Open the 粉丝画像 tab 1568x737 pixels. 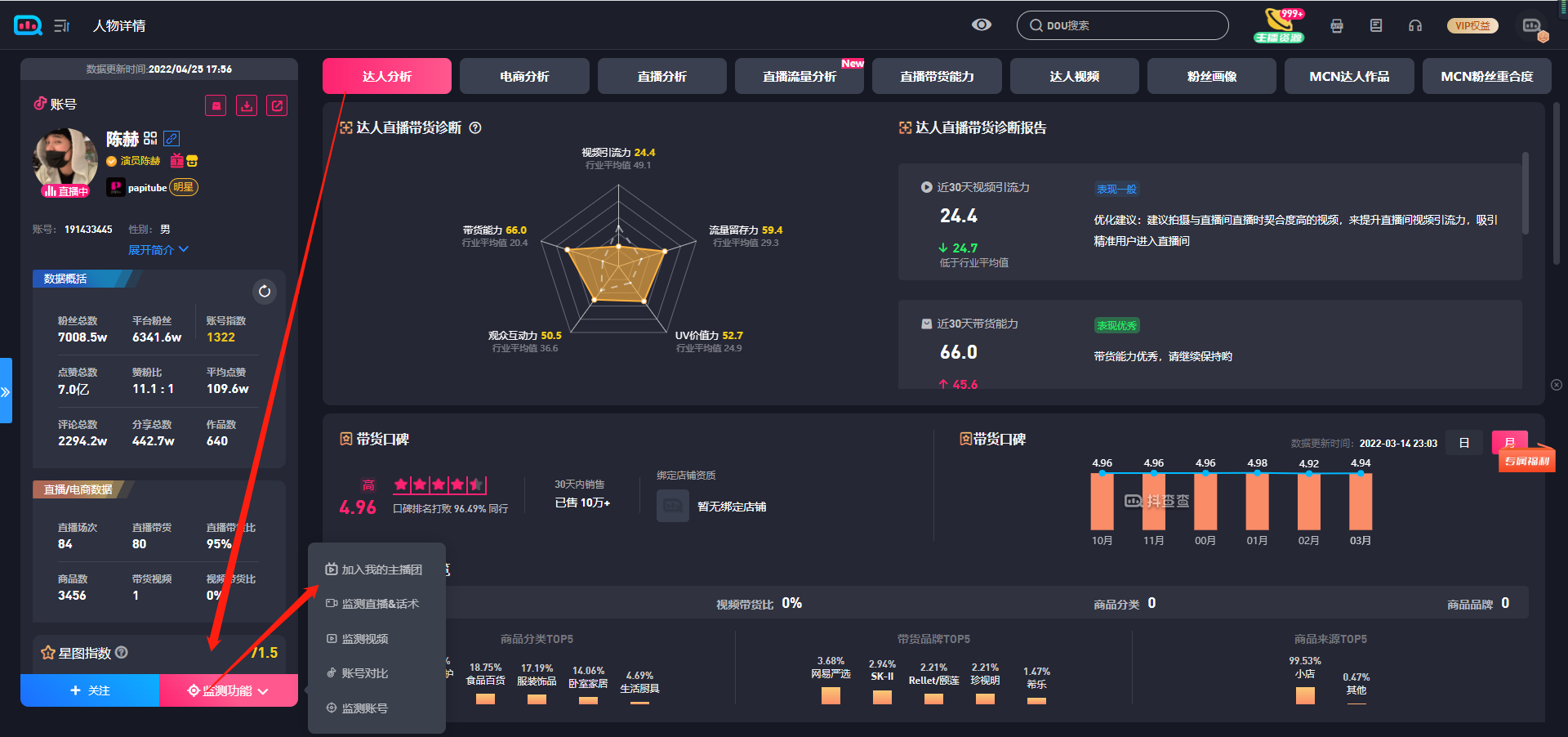[x=1211, y=76]
